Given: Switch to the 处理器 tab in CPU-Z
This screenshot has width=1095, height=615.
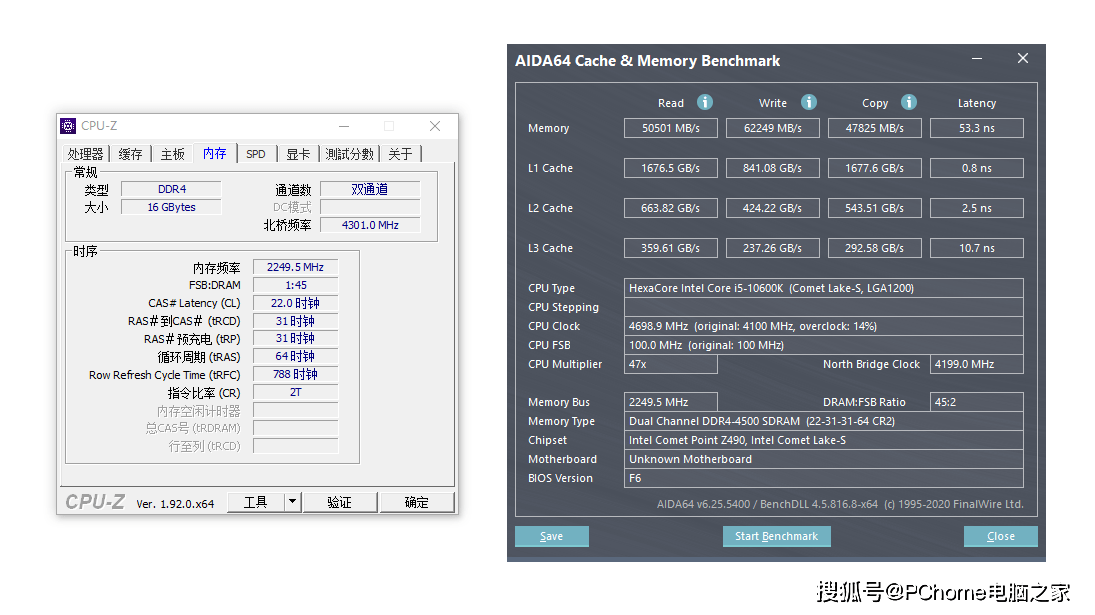Looking at the screenshot, I should click(85, 154).
